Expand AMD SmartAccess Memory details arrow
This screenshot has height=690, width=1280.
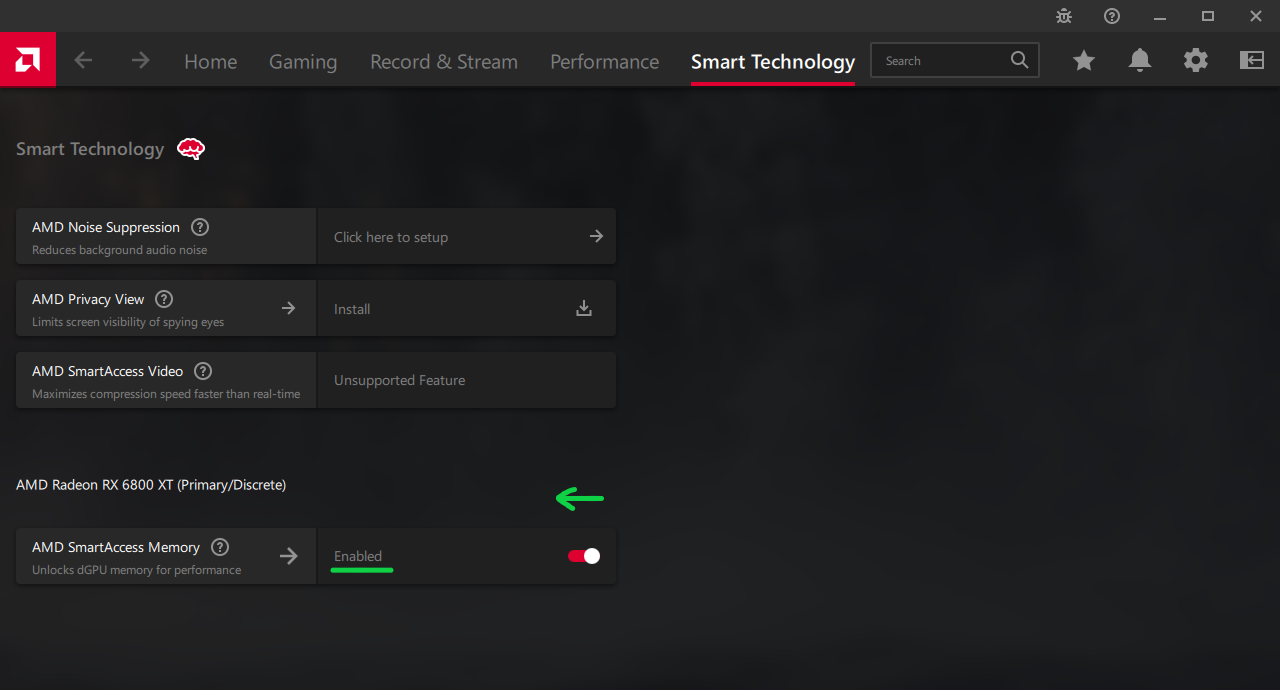(x=288, y=556)
